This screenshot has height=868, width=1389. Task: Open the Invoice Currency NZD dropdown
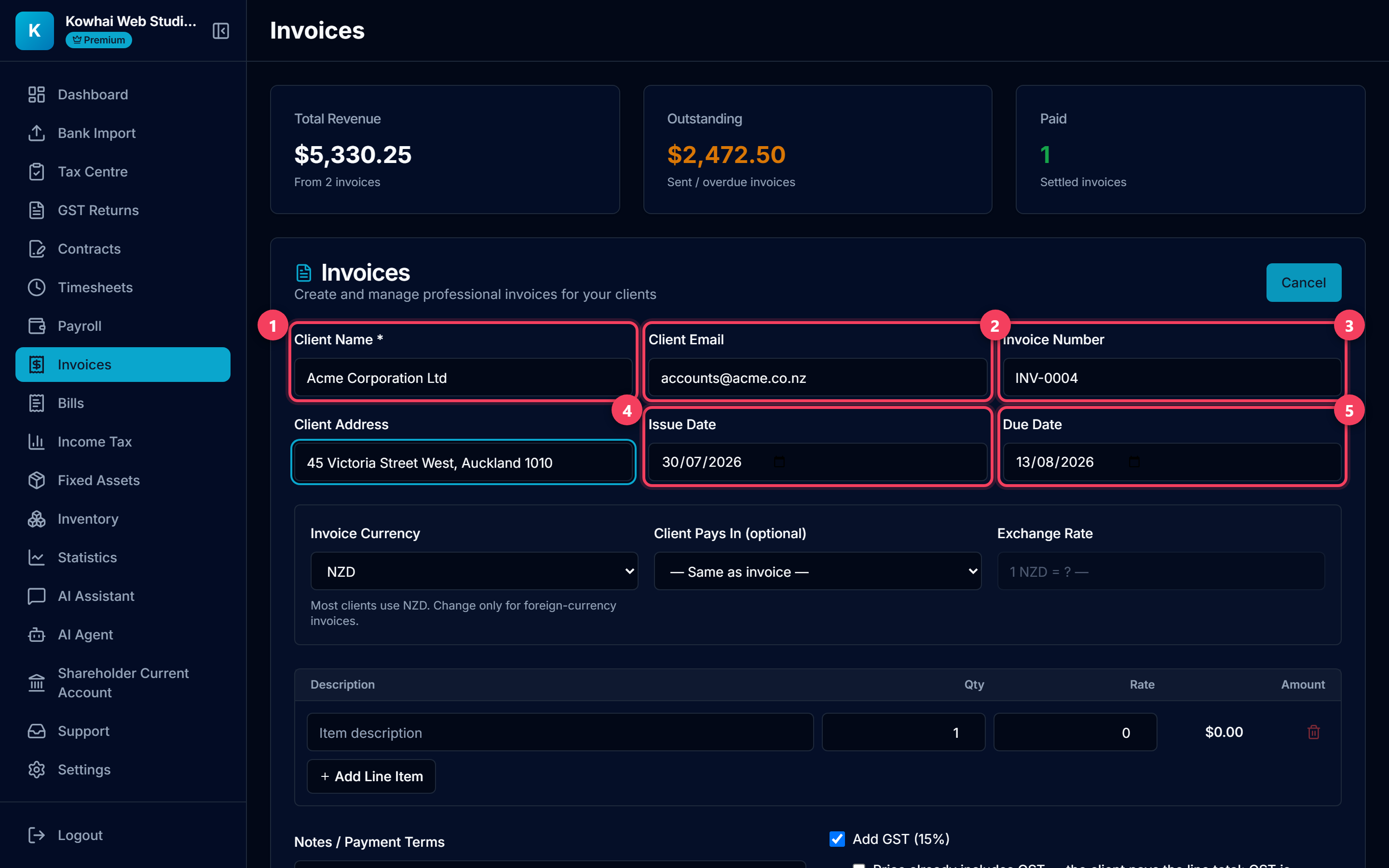[474, 571]
